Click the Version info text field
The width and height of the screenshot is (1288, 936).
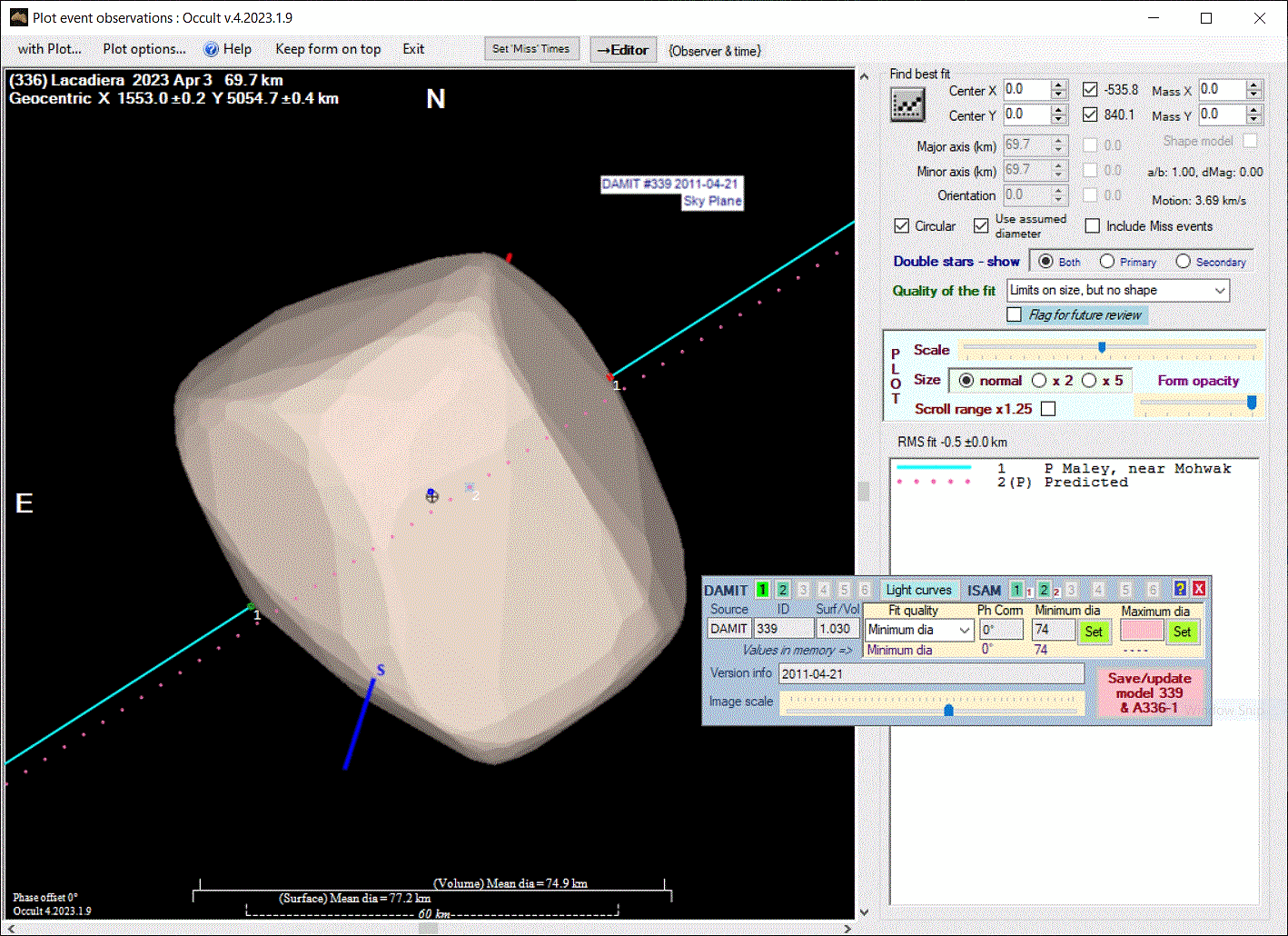(x=931, y=673)
